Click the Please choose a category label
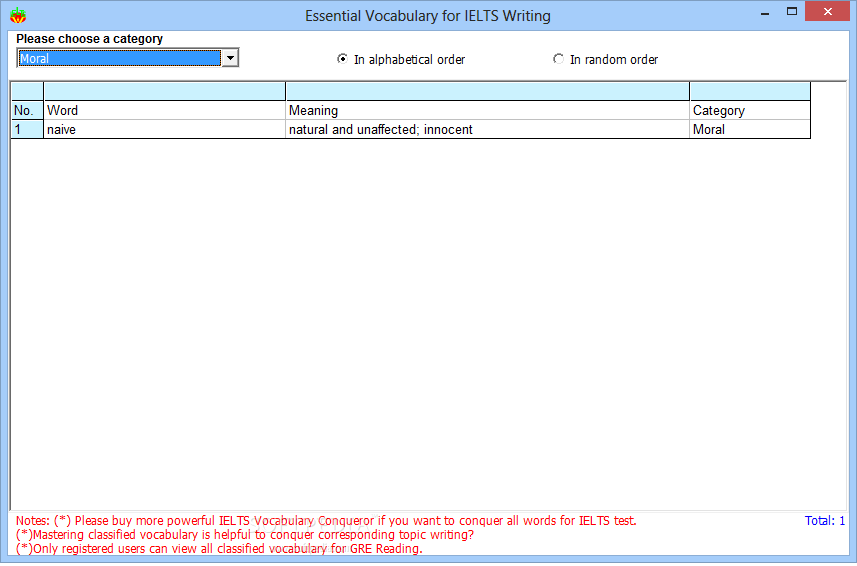Image resolution: width=857 pixels, height=566 pixels. tap(90, 39)
